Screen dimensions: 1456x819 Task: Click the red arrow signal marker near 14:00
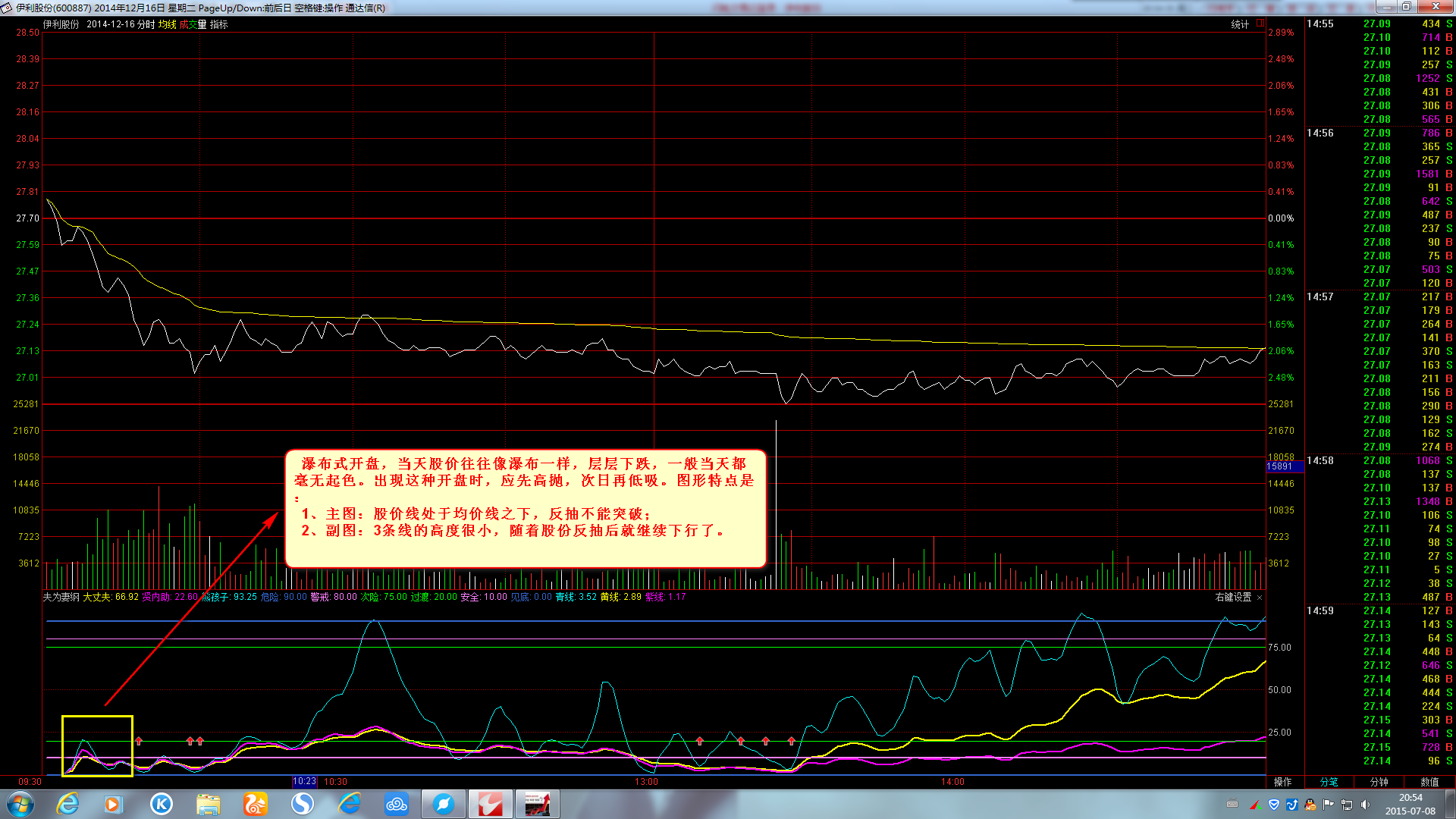tap(791, 741)
